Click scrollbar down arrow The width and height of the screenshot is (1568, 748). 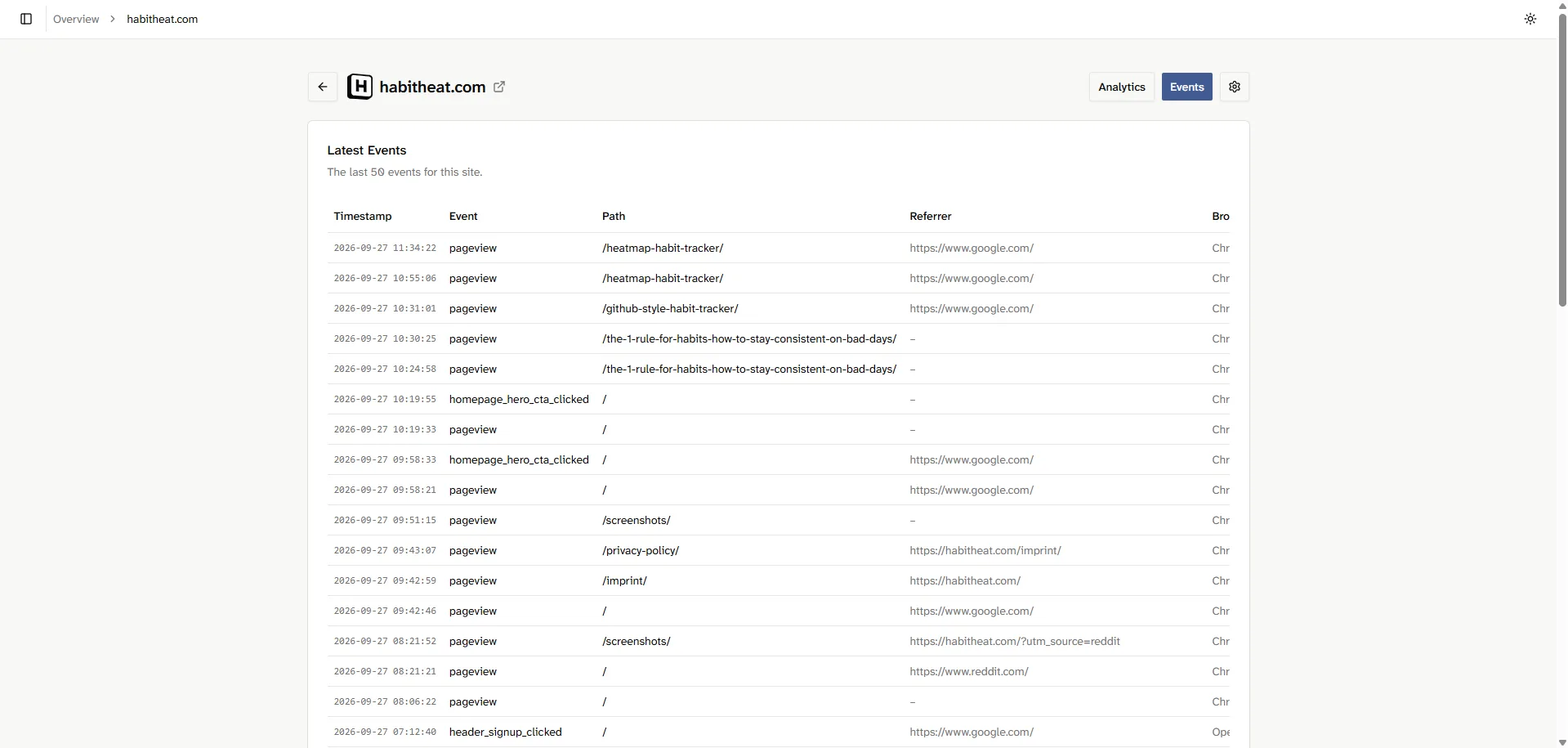coord(1562,742)
